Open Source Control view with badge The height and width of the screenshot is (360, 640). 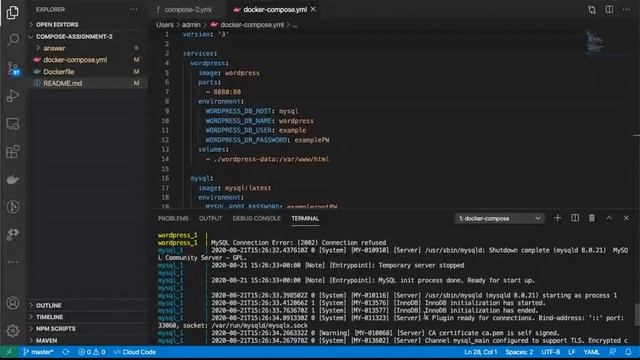tap(13, 68)
